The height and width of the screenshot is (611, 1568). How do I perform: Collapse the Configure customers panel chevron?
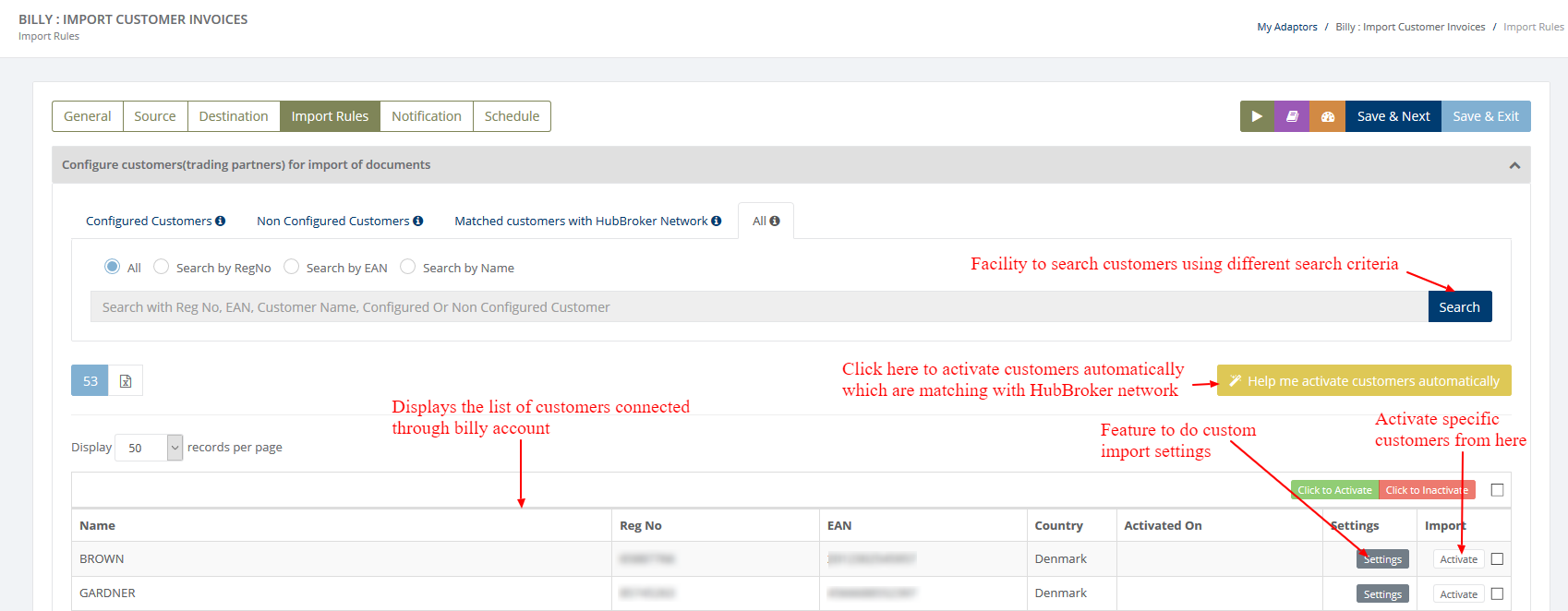pos(1514,165)
